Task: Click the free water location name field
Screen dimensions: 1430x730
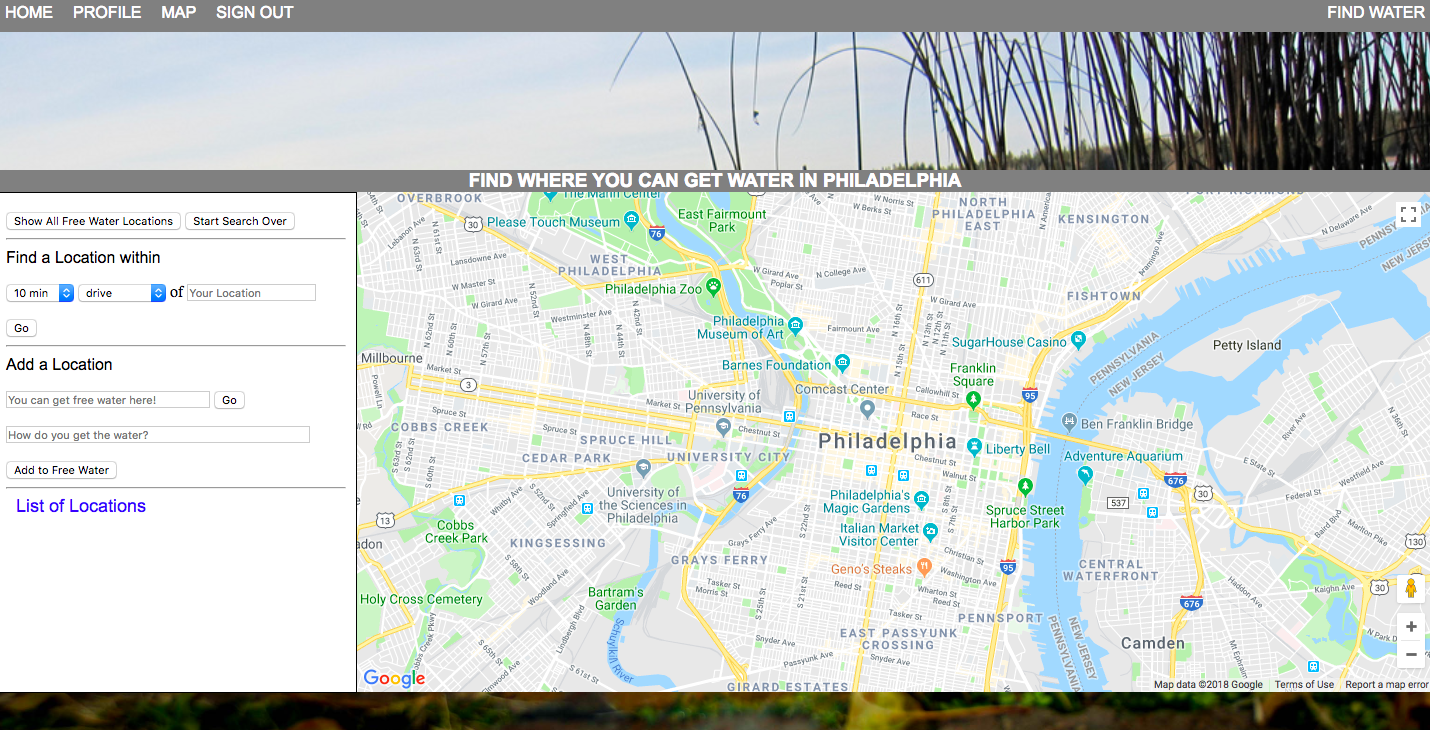Action: tap(108, 400)
